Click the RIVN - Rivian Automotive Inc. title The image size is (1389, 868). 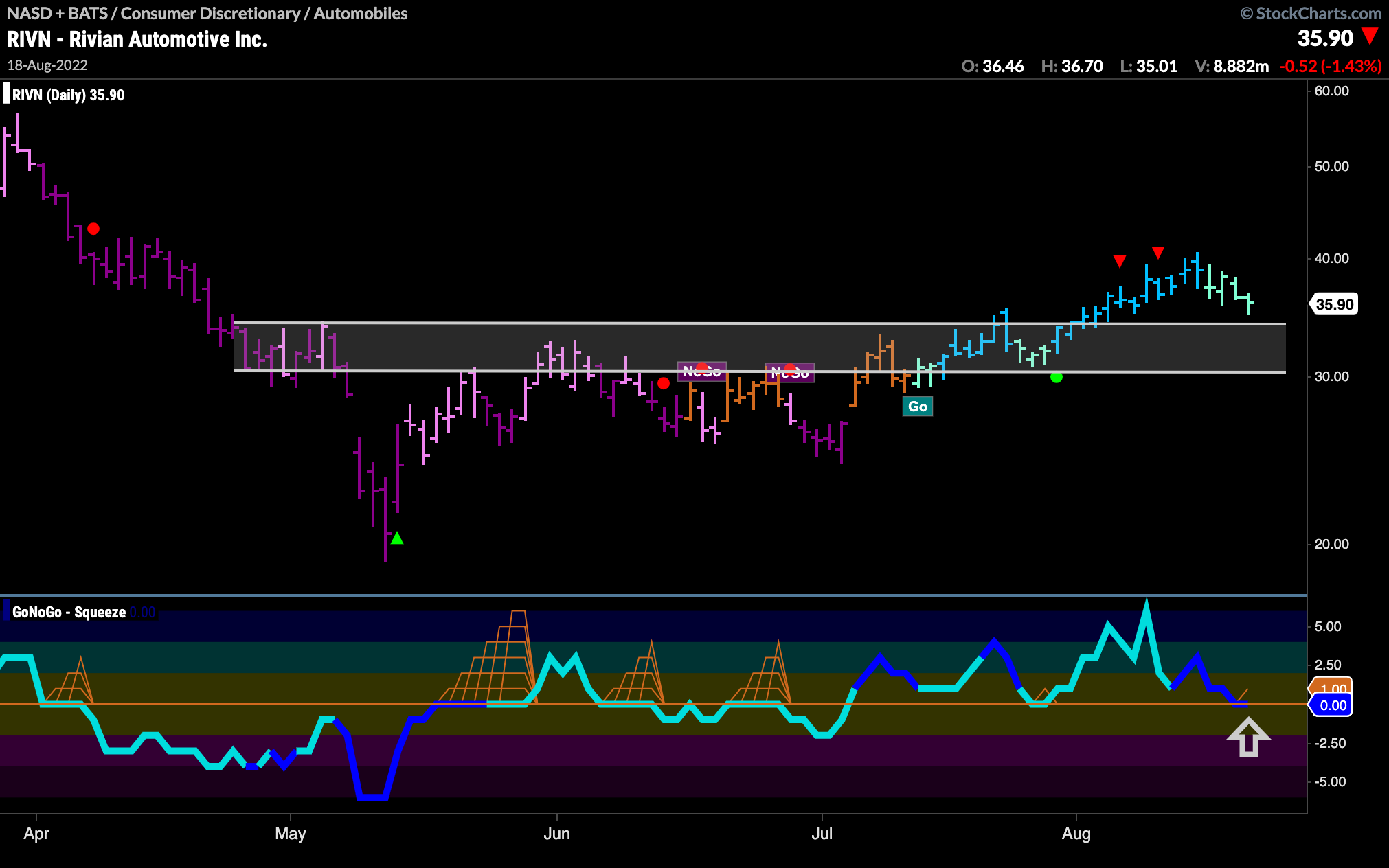point(137,39)
